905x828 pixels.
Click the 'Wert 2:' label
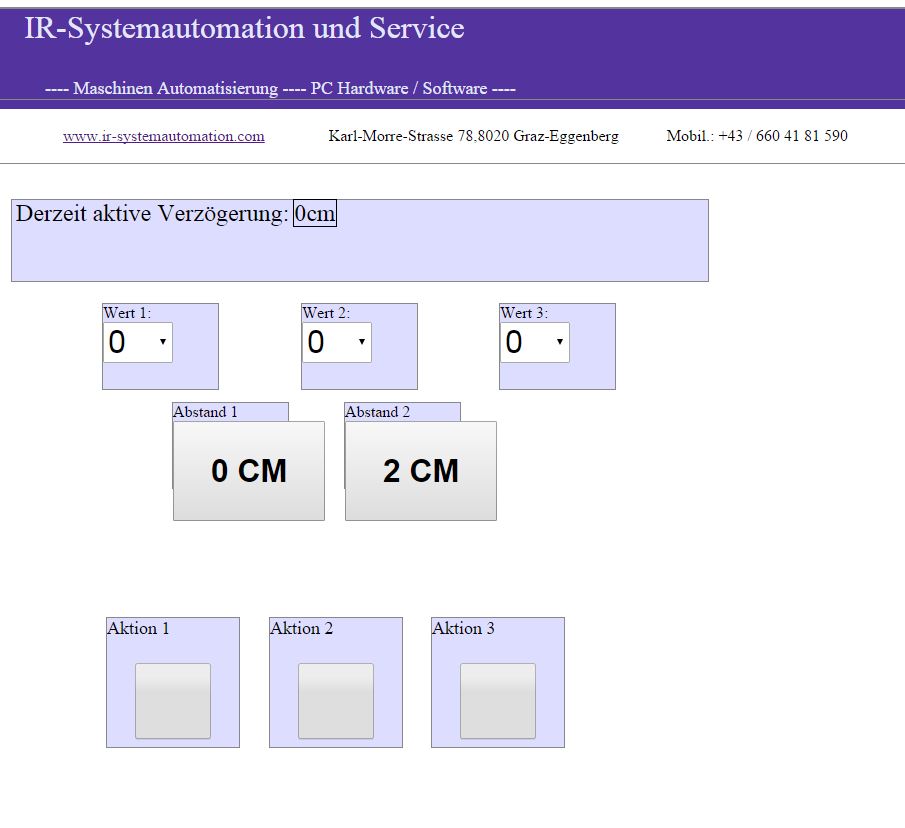click(x=326, y=313)
